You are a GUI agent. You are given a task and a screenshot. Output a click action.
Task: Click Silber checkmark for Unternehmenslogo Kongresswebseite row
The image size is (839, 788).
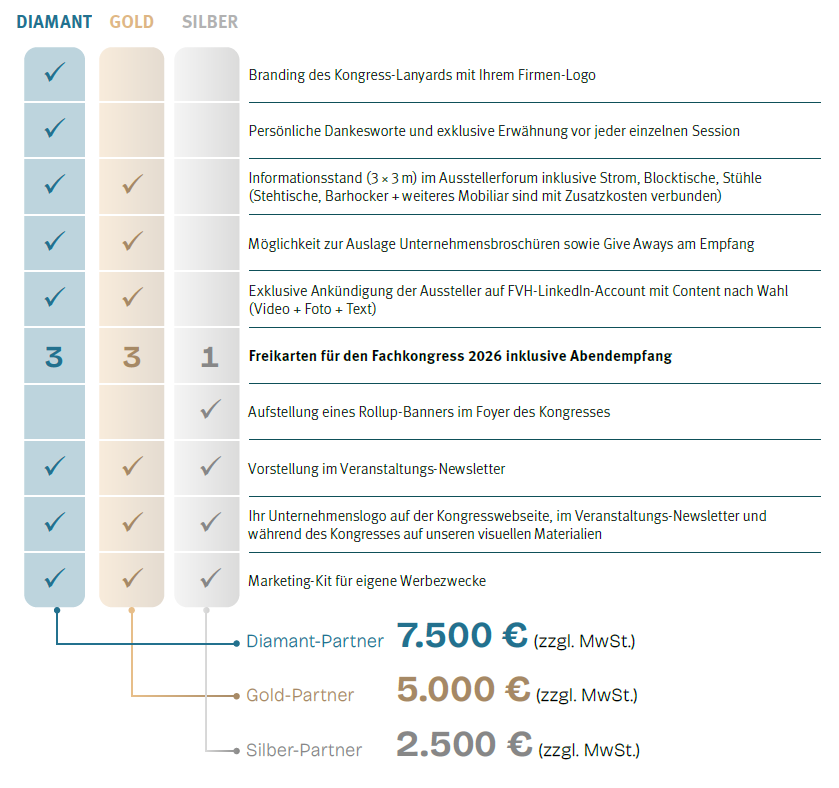[x=209, y=522]
